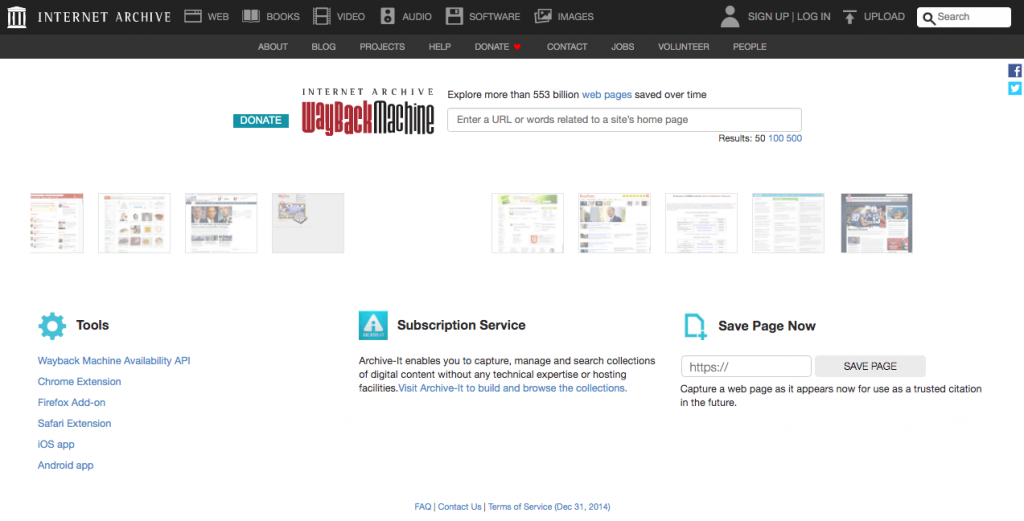The height and width of the screenshot is (521, 1024).
Task: Open the thumbnail showing three men's portraits
Action: click(x=221, y=223)
